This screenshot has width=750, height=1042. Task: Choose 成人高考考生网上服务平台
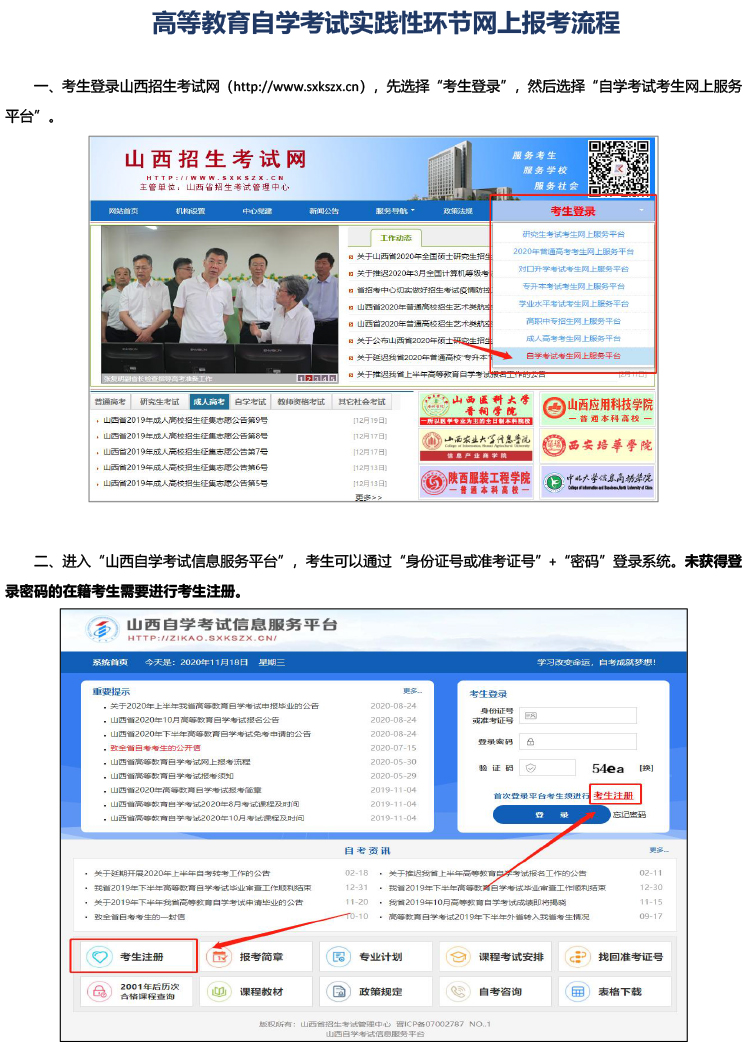573,339
